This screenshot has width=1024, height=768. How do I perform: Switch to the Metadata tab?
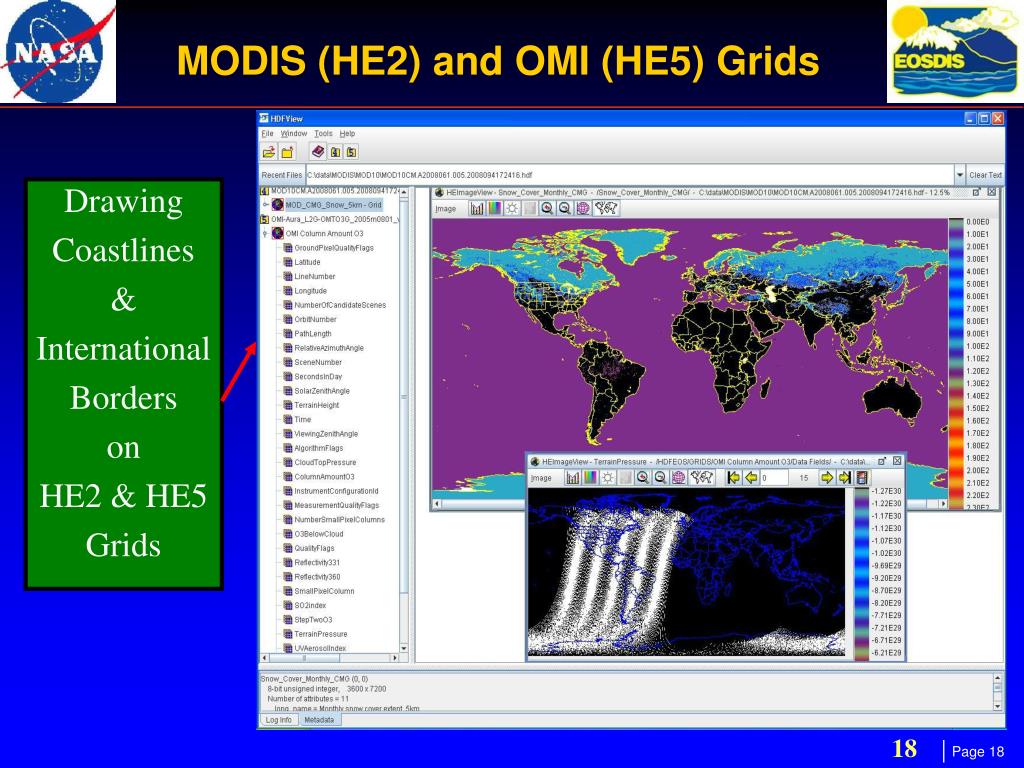[x=319, y=720]
